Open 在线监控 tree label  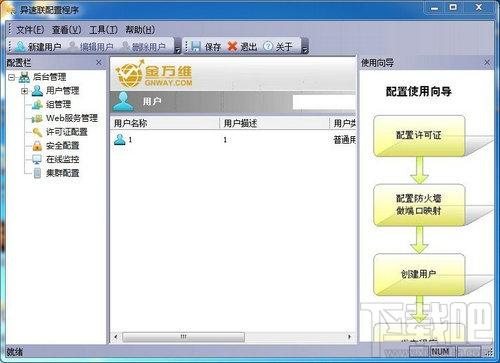[62, 160]
